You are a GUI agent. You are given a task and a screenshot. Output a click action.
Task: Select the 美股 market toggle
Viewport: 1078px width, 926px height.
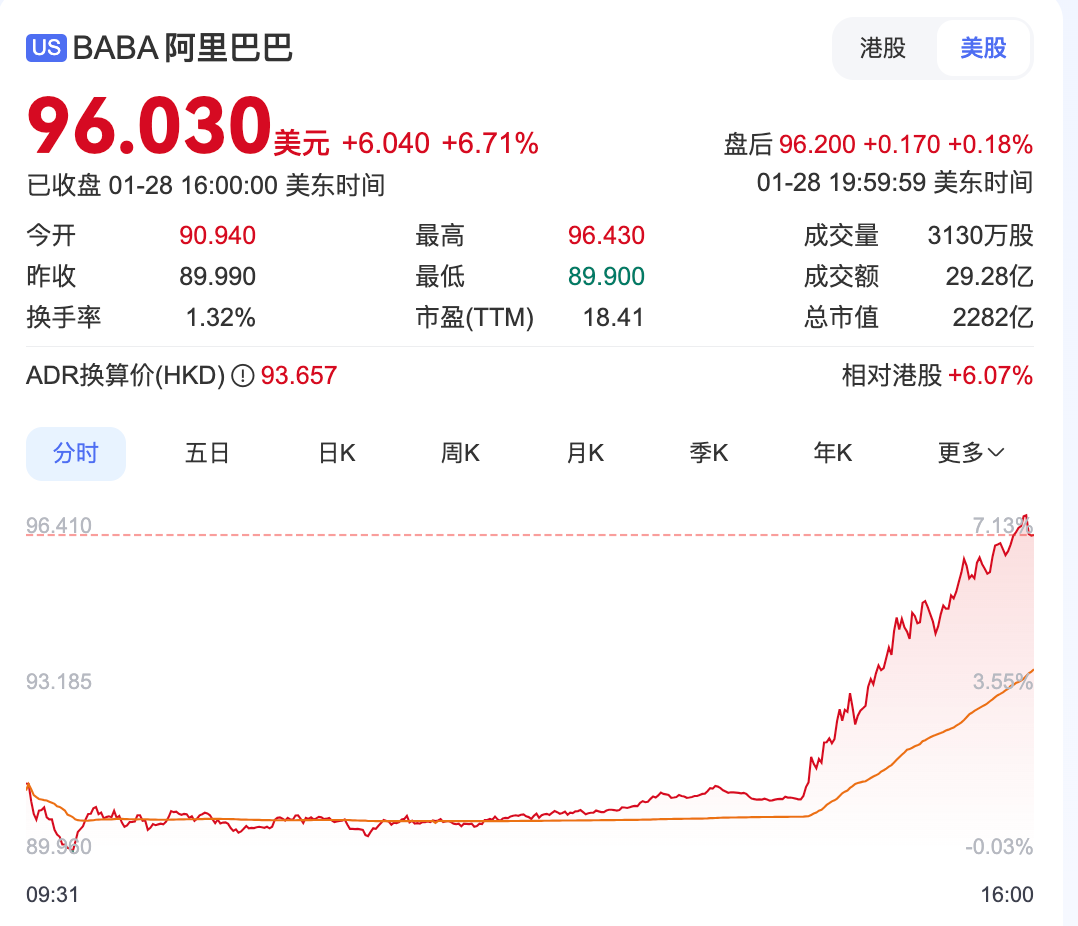tap(983, 48)
